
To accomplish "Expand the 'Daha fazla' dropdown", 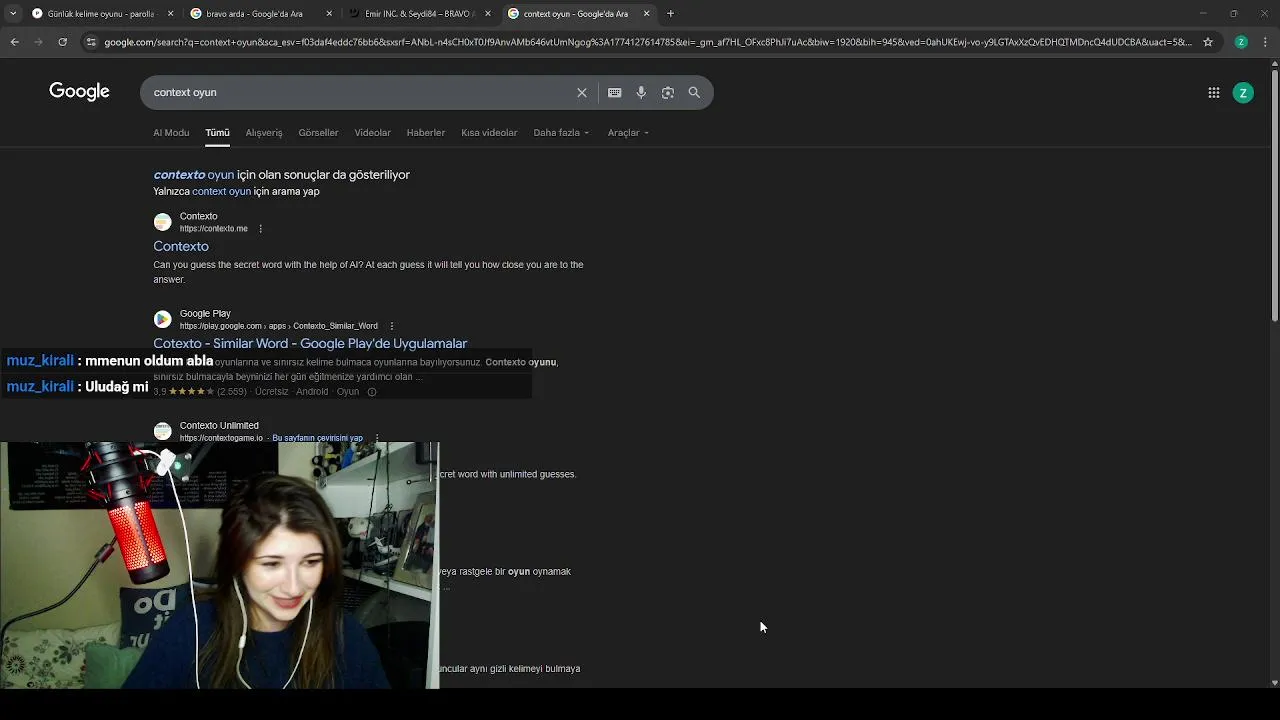I will tap(561, 133).
